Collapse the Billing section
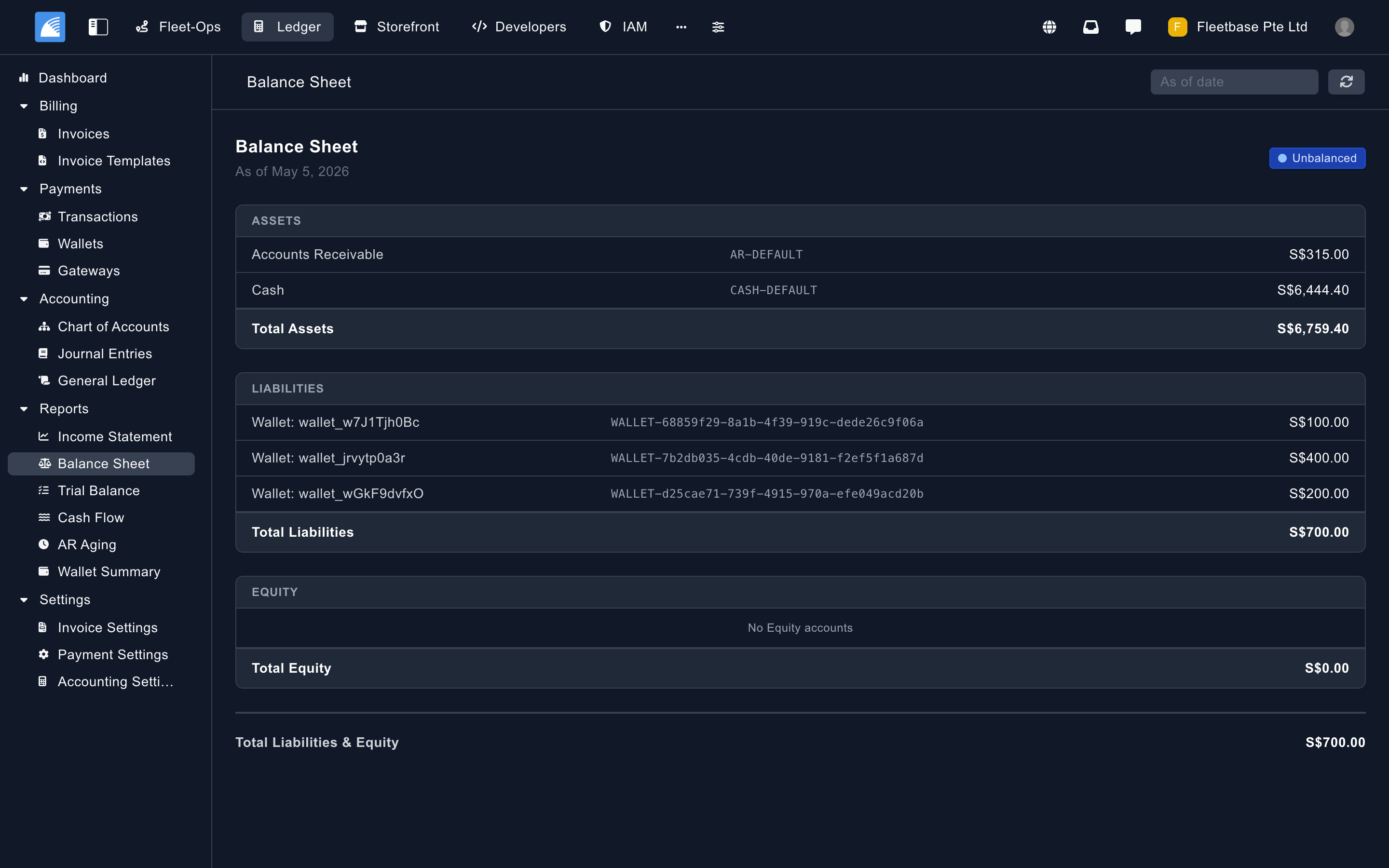The image size is (1389, 868). [24, 106]
